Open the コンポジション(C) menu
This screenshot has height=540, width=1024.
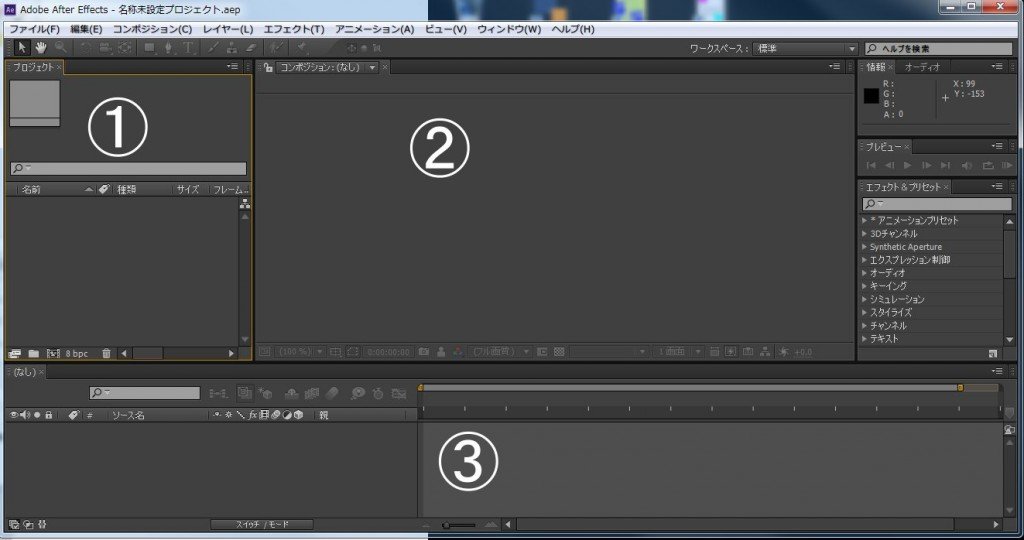pyautogui.click(x=152, y=29)
